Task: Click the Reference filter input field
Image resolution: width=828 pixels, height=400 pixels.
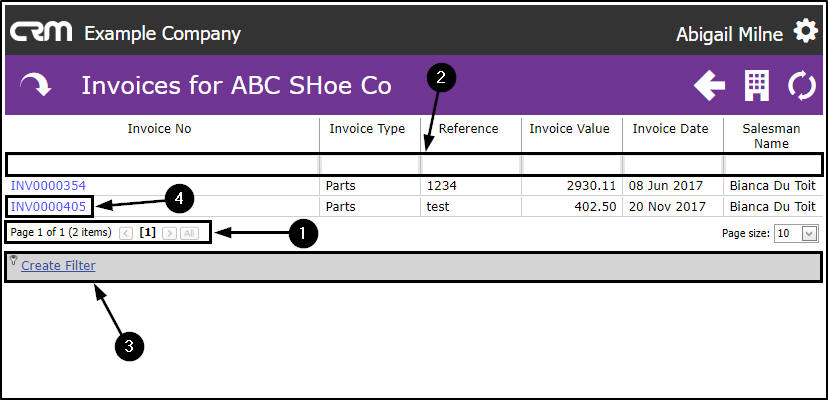Action: point(470,163)
